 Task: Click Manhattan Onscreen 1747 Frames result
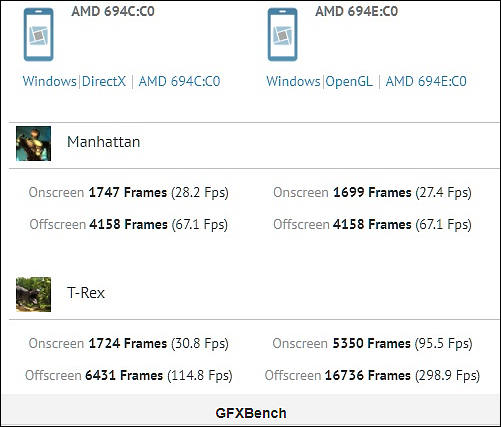[128, 193]
